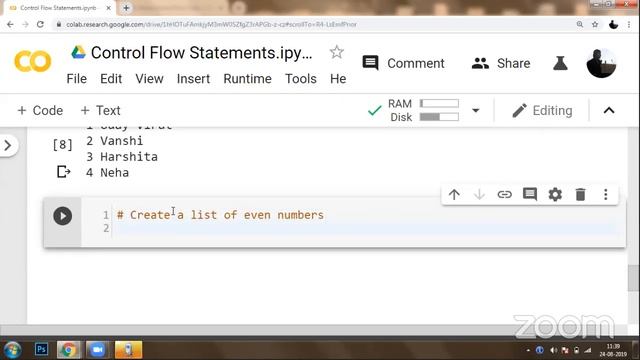The height and width of the screenshot is (360, 640).
Task: Click the cell output toggle icon
Action: pos(63,172)
